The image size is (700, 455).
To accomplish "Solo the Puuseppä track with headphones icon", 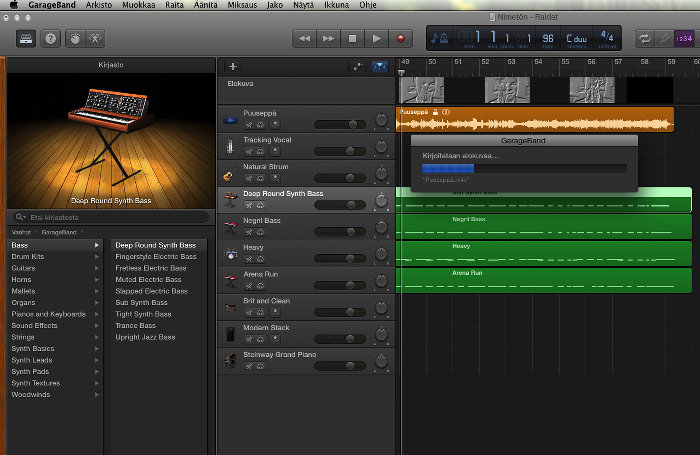I will (260, 125).
